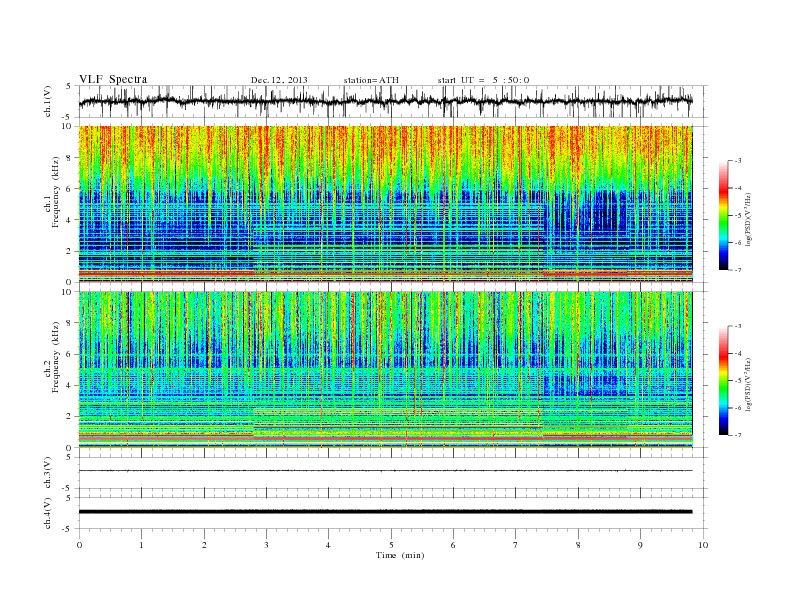Image resolution: width=792 pixels, height=612 pixels.
Task: Click the time axis tick label '10'
Action: point(703,545)
